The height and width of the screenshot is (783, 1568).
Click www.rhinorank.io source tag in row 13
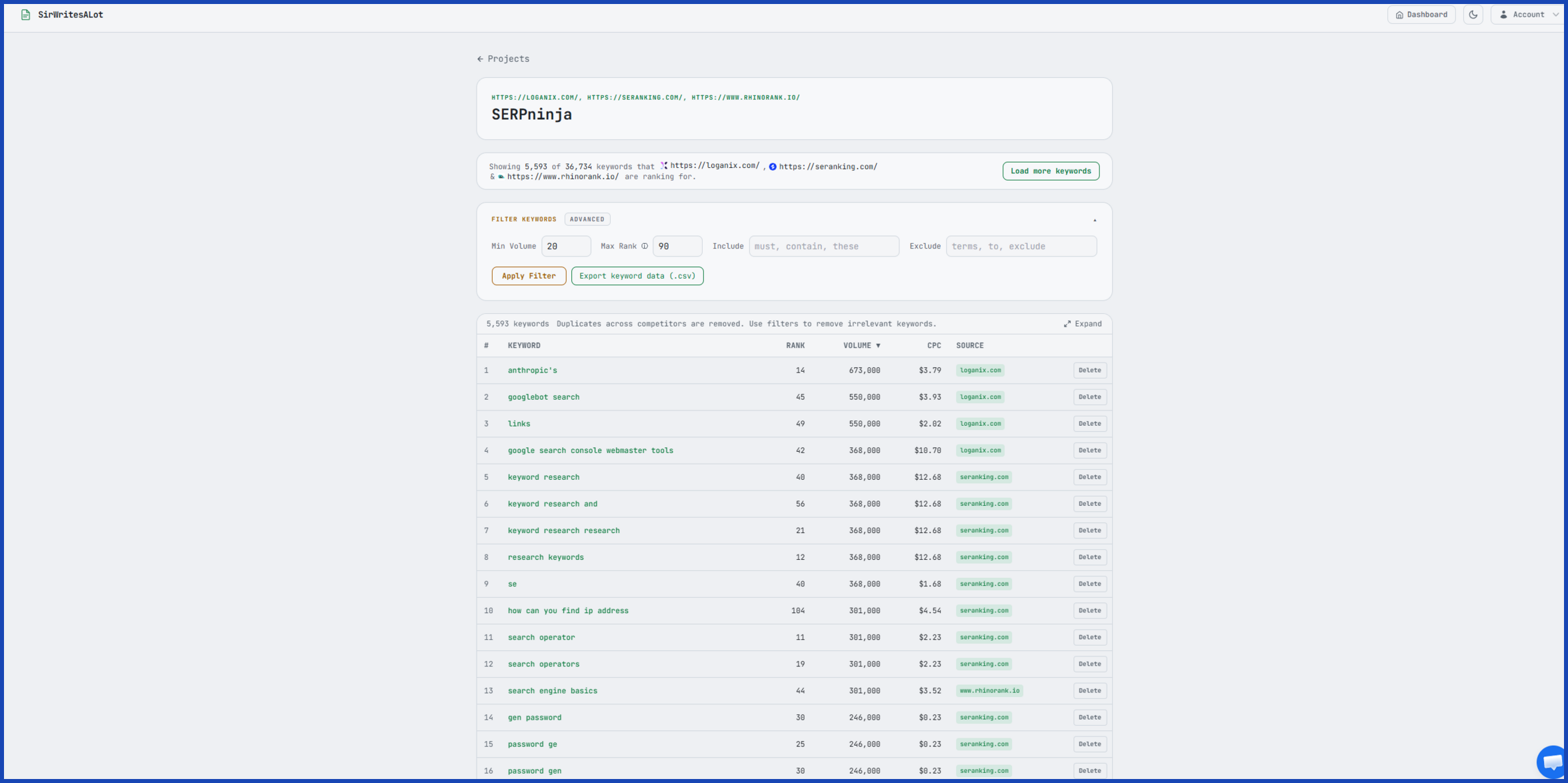(x=989, y=691)
